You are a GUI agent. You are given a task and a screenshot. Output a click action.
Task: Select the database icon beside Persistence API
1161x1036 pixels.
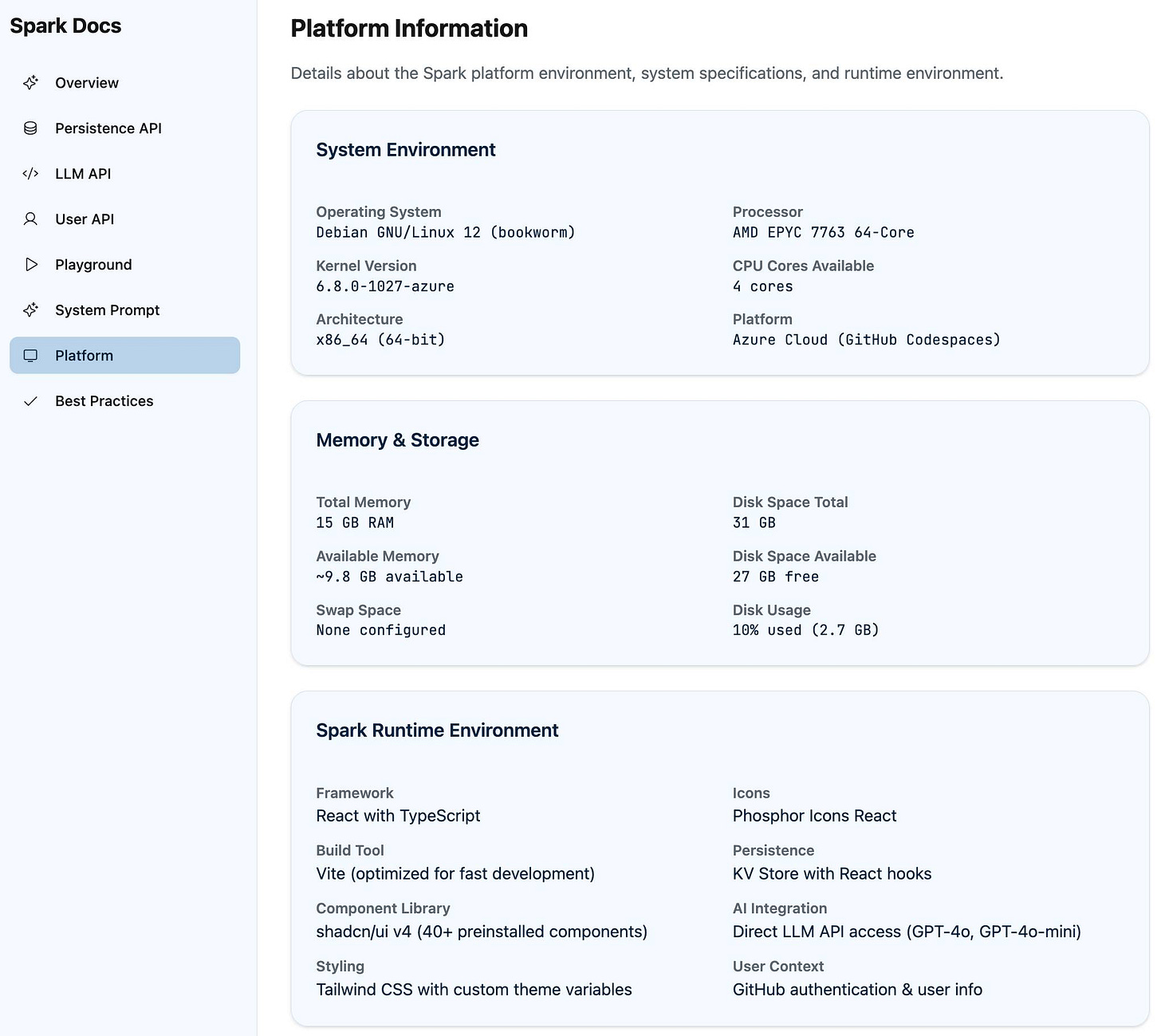click(x=30, y=128)
